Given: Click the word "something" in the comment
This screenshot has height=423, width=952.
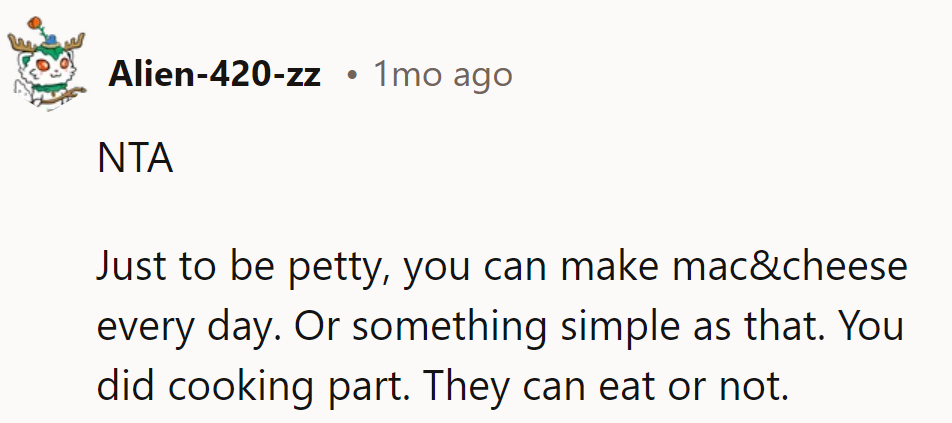Looking at the screenshot, I should pos(460,329).
